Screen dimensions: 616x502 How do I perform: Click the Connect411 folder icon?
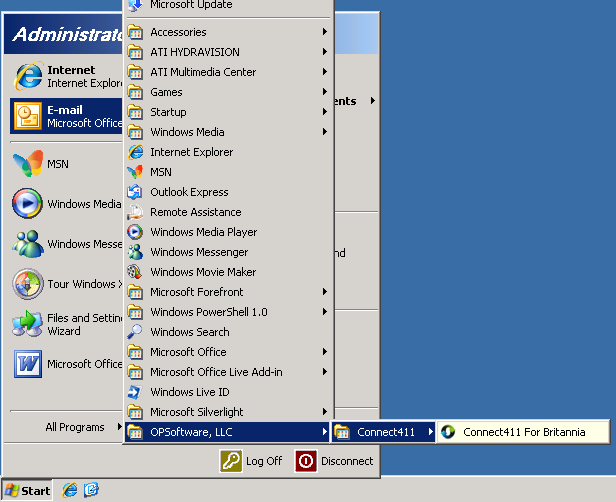(342, 432)
